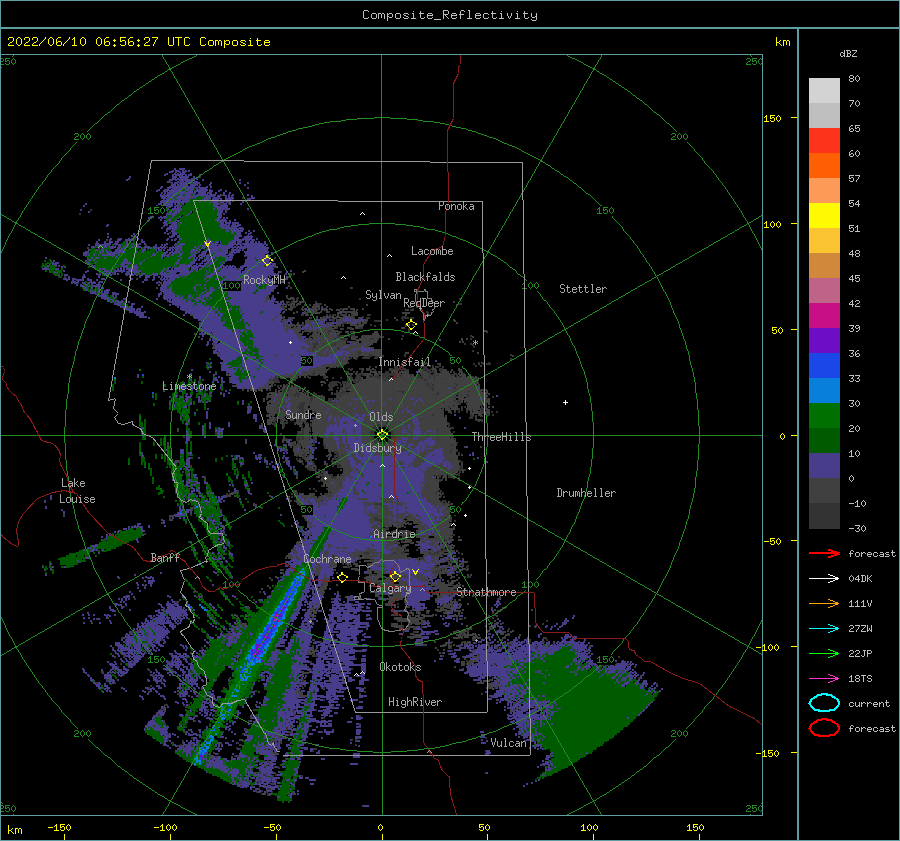Click the Calgary city label
Viewport: 900px width, 841px height.
click(x=390, y=588)
